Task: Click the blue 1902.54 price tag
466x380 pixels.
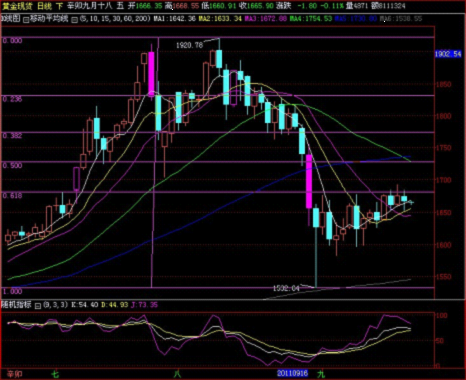Action: (x=448, y=54)
